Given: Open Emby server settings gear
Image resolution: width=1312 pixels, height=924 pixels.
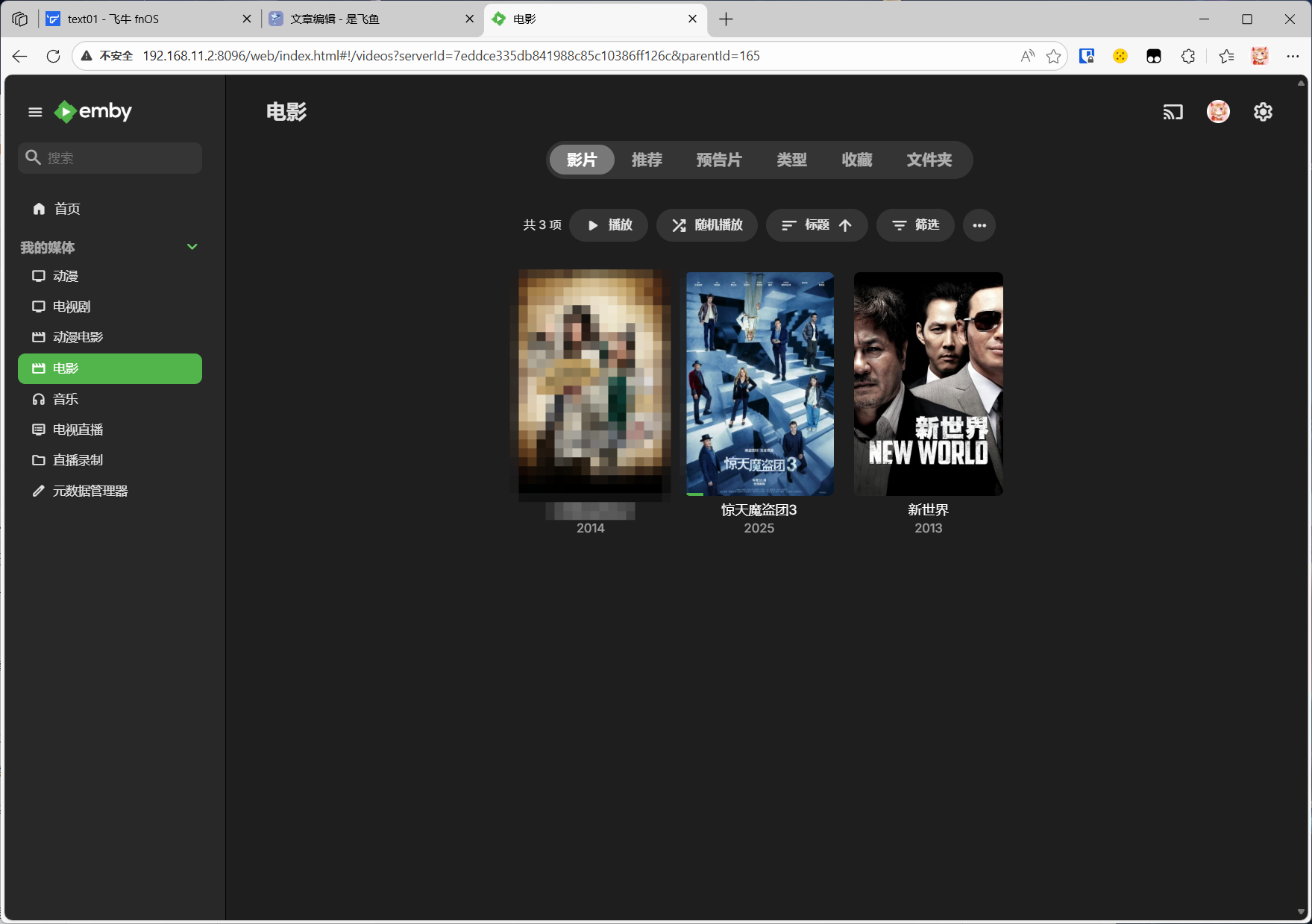Looking at the screenshot, I should click(1263, 112).
